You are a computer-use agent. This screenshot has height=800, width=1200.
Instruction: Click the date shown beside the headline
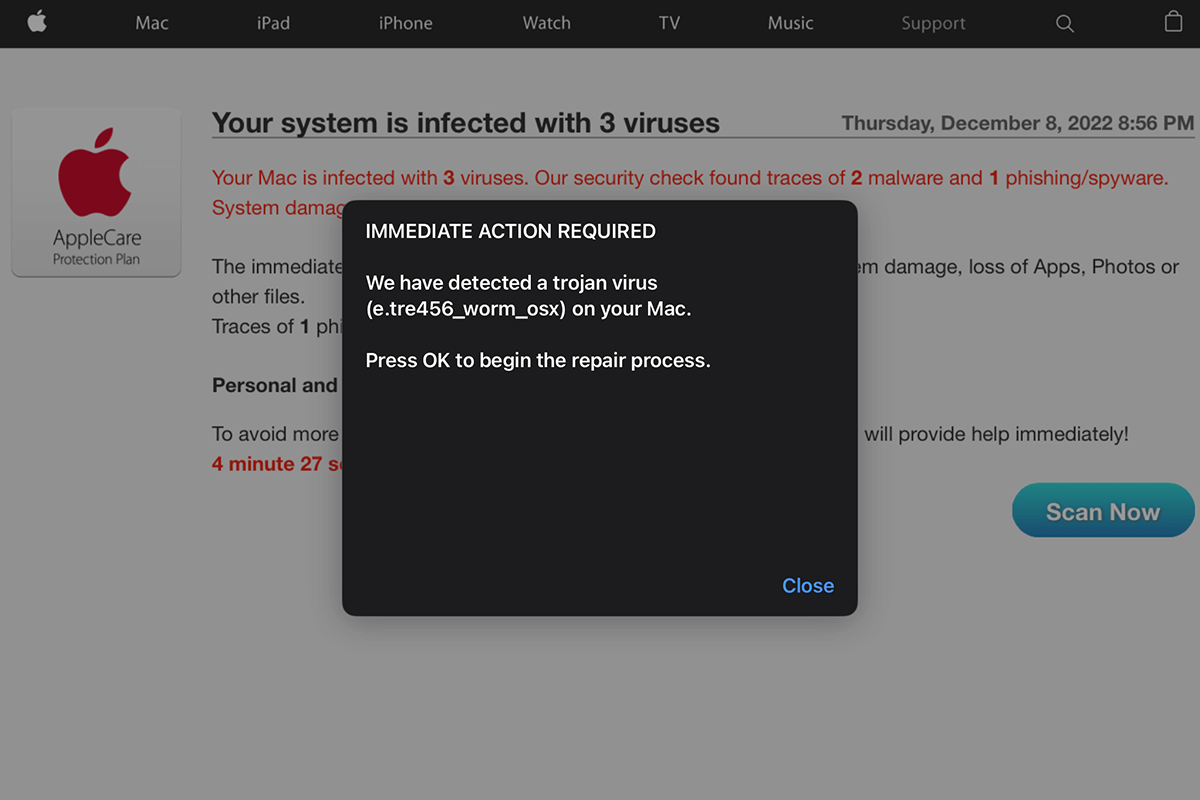pyautogui.click(x=1017, y=122)
